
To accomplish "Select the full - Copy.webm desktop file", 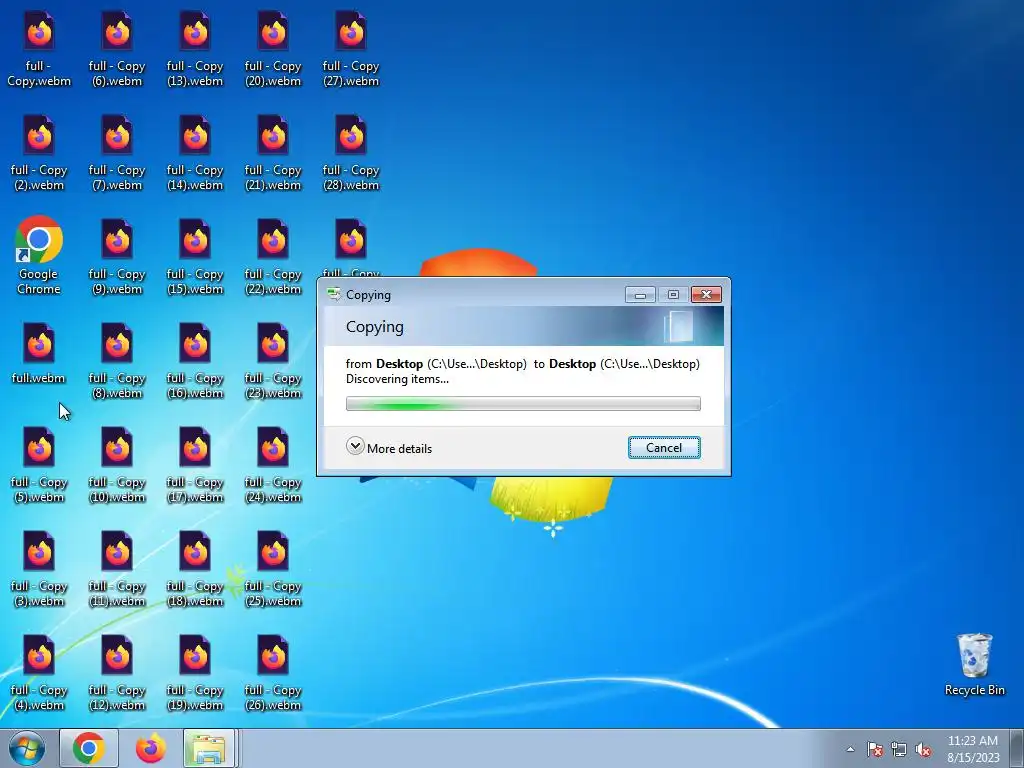I will click(39, 50).
